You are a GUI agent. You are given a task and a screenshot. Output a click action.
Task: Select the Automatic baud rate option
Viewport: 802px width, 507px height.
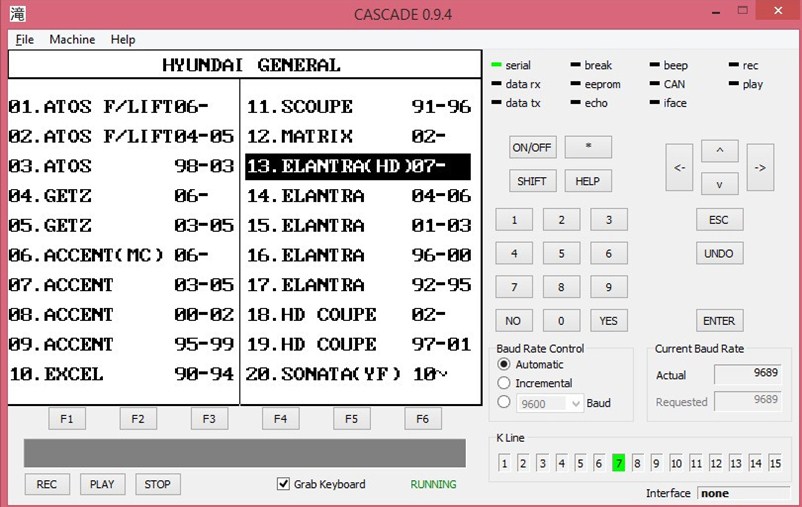coord(504,365)
